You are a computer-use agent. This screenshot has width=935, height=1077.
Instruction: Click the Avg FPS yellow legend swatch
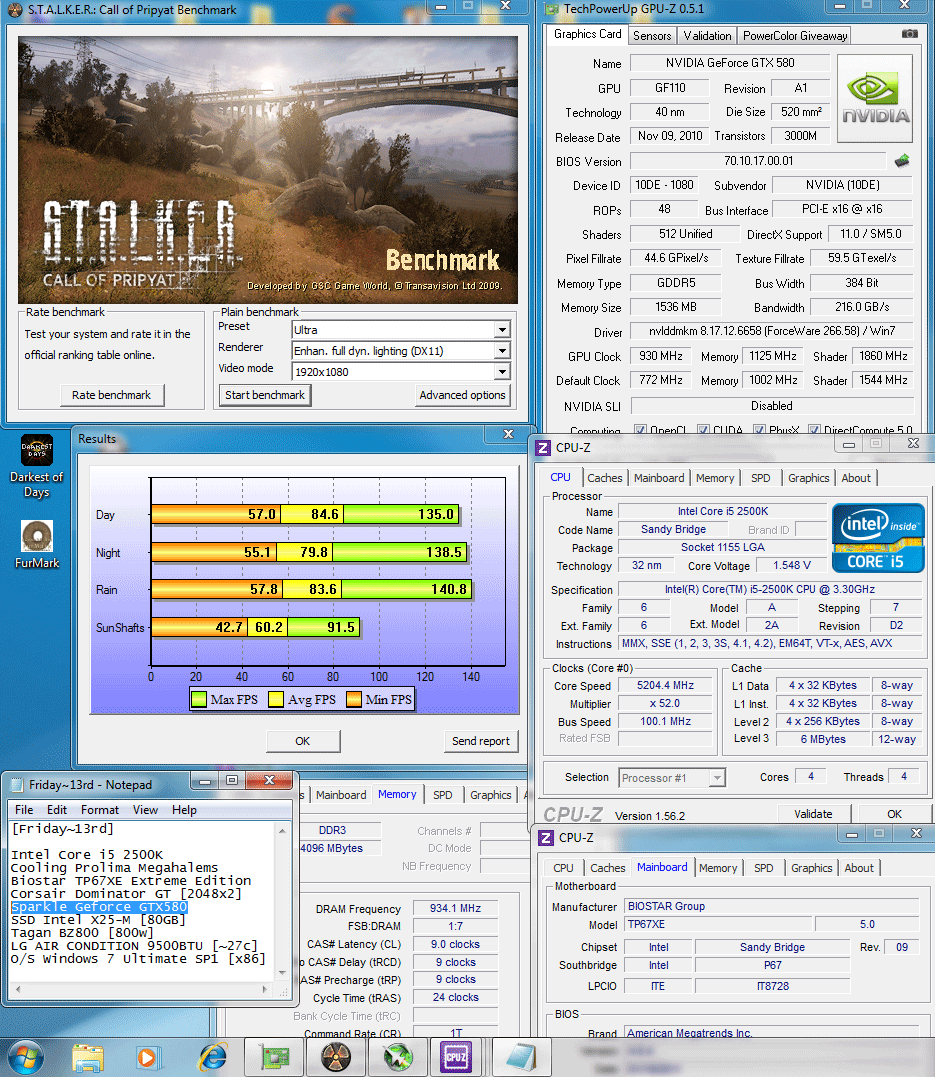[x=276, y=700]
